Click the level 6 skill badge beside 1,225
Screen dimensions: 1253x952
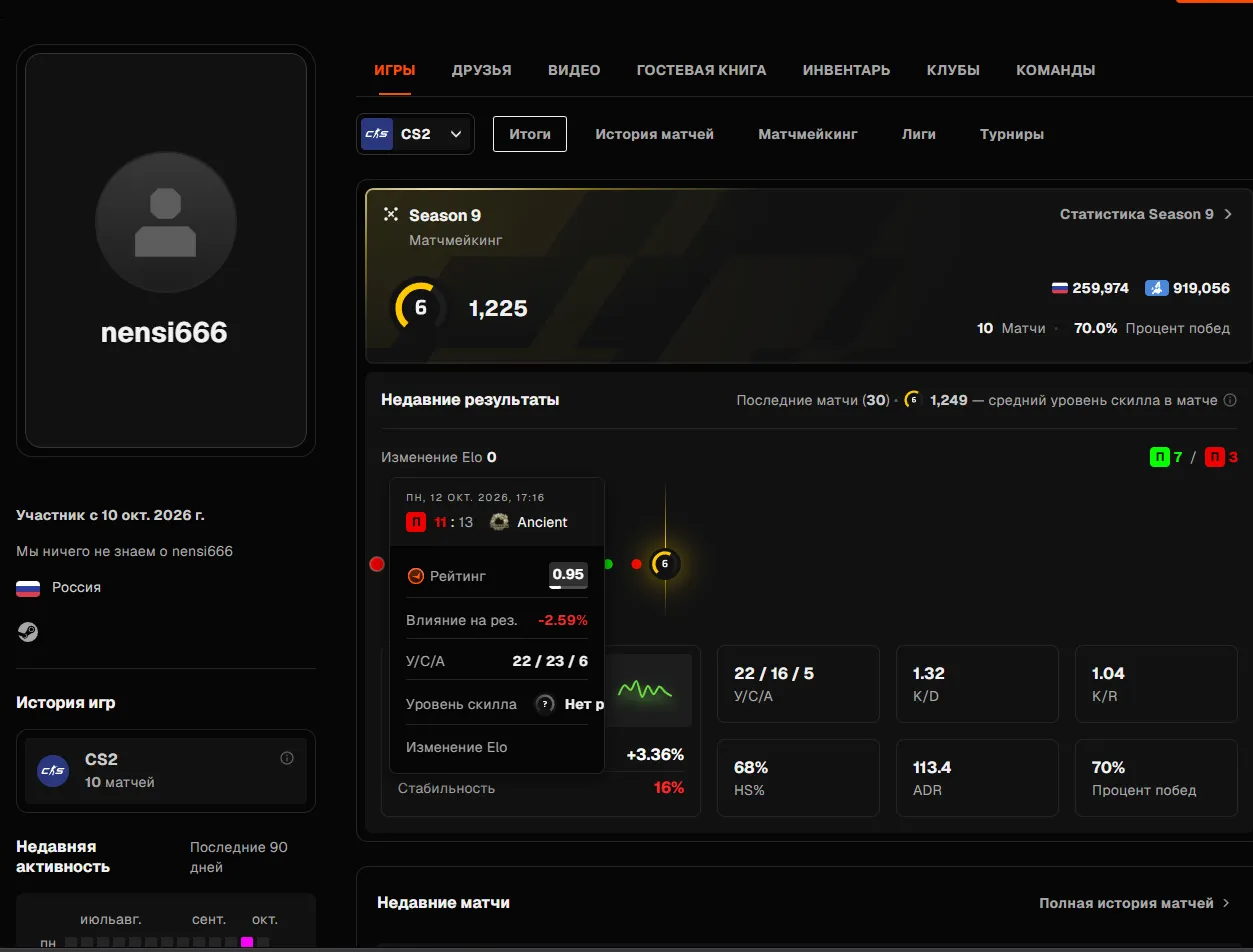pos(420,308)
